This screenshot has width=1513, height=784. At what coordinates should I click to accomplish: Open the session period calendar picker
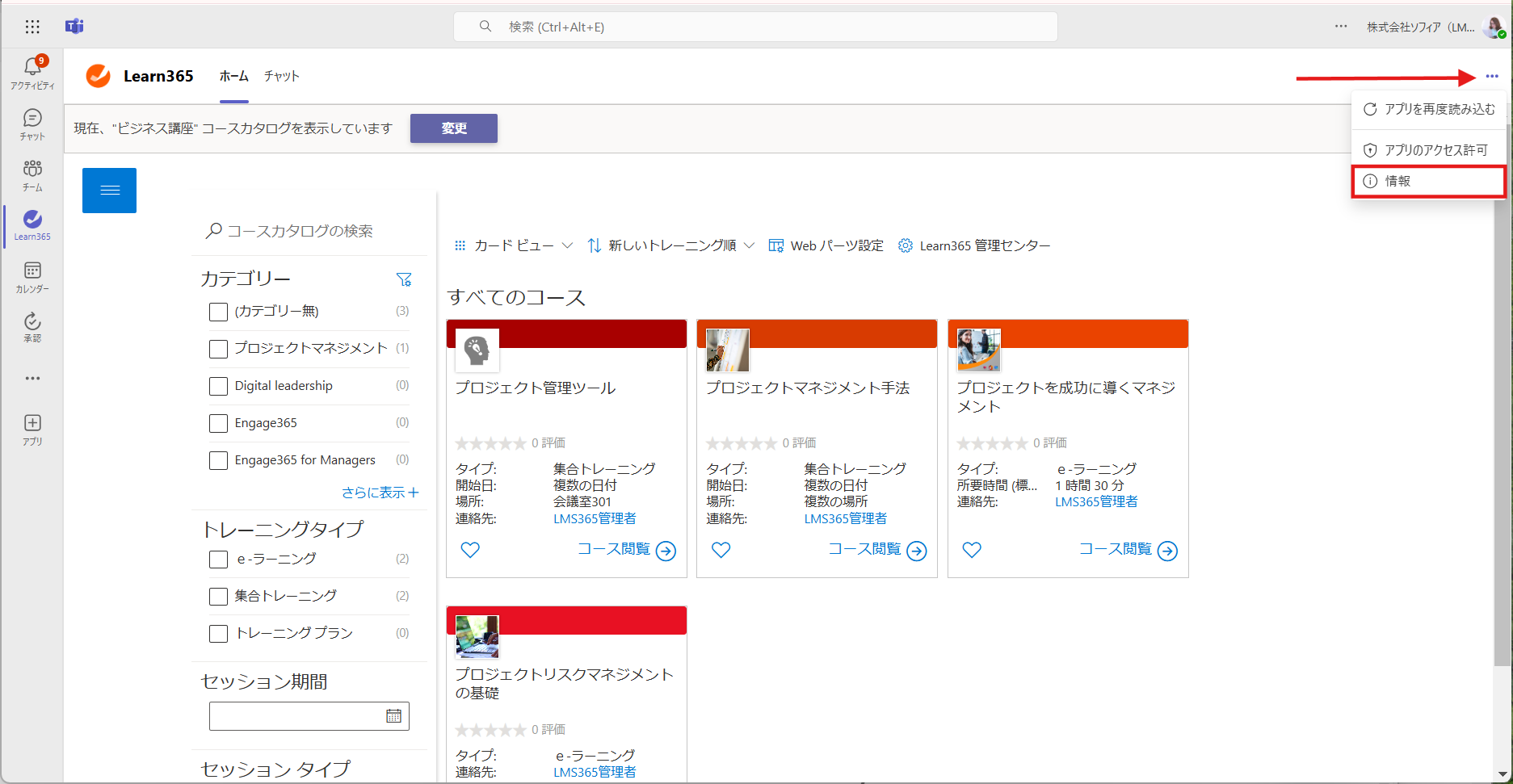point(393,716)
